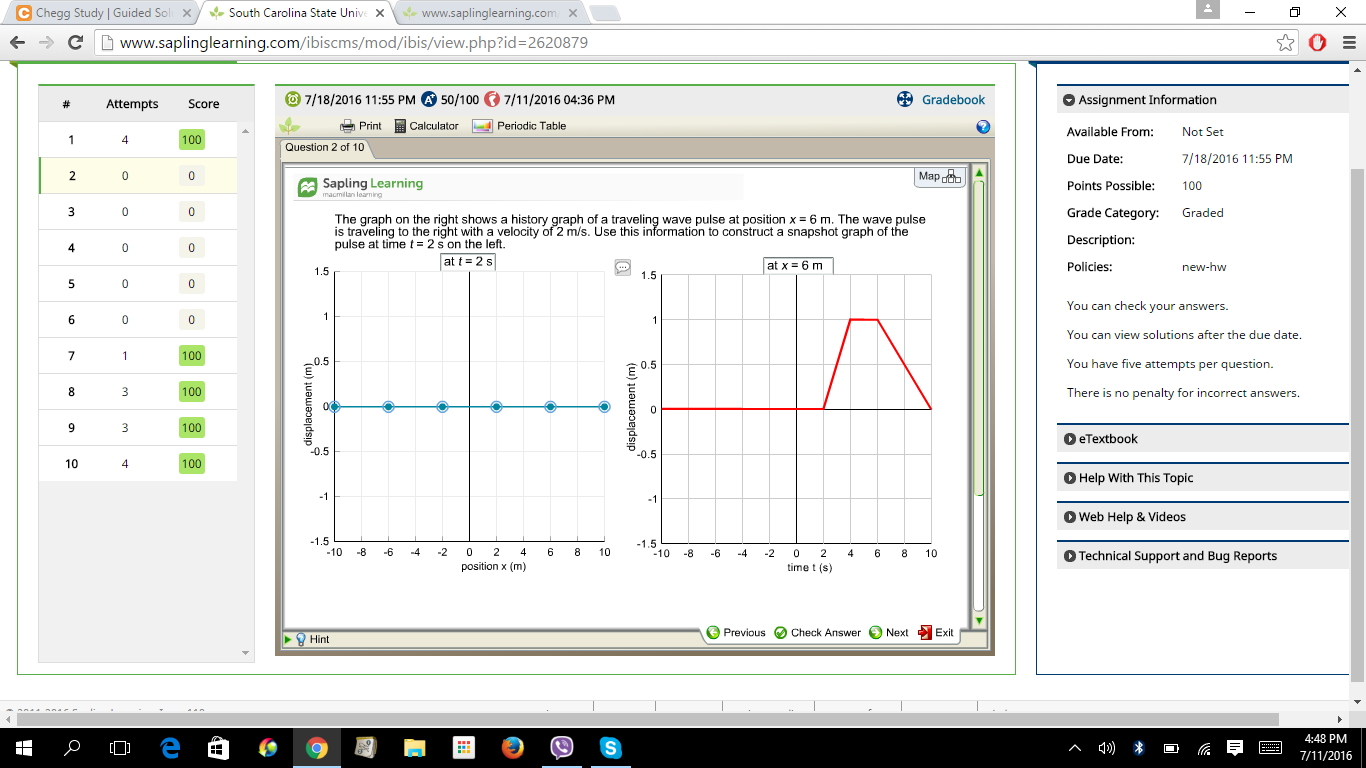Click inside the browser address bar
Screen dimensions: 1366x768
(x=400, y=43)
